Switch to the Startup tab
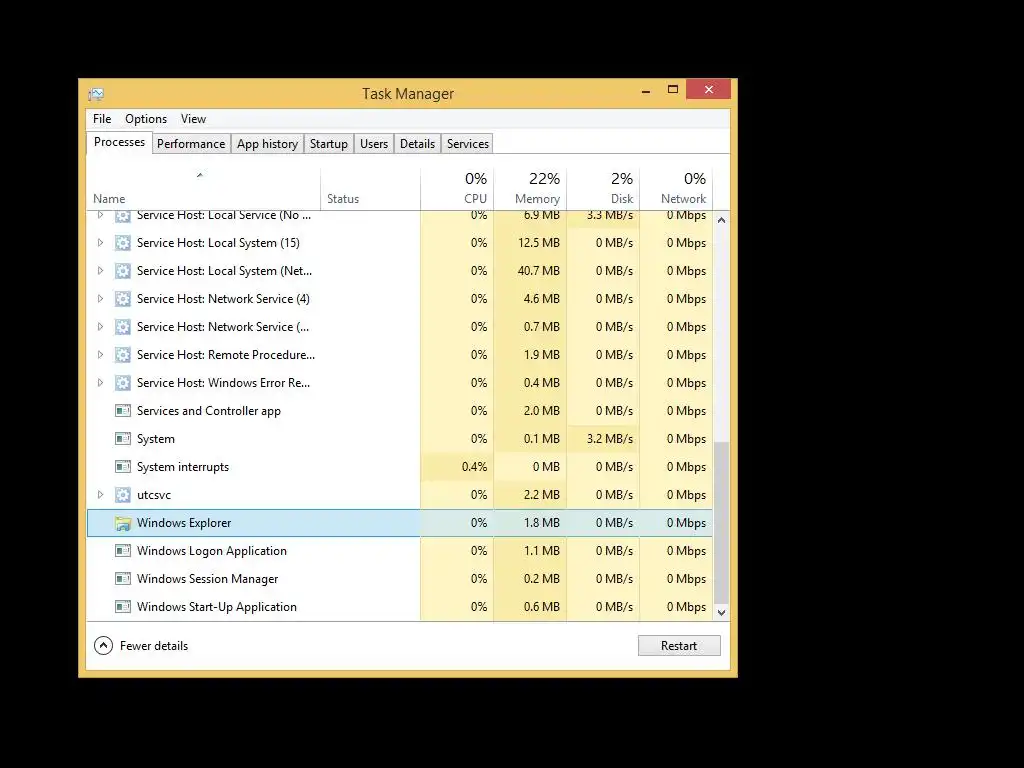The height and width of the screenshot is (768, 1024). pyautogui.click(x=328, y=144)
